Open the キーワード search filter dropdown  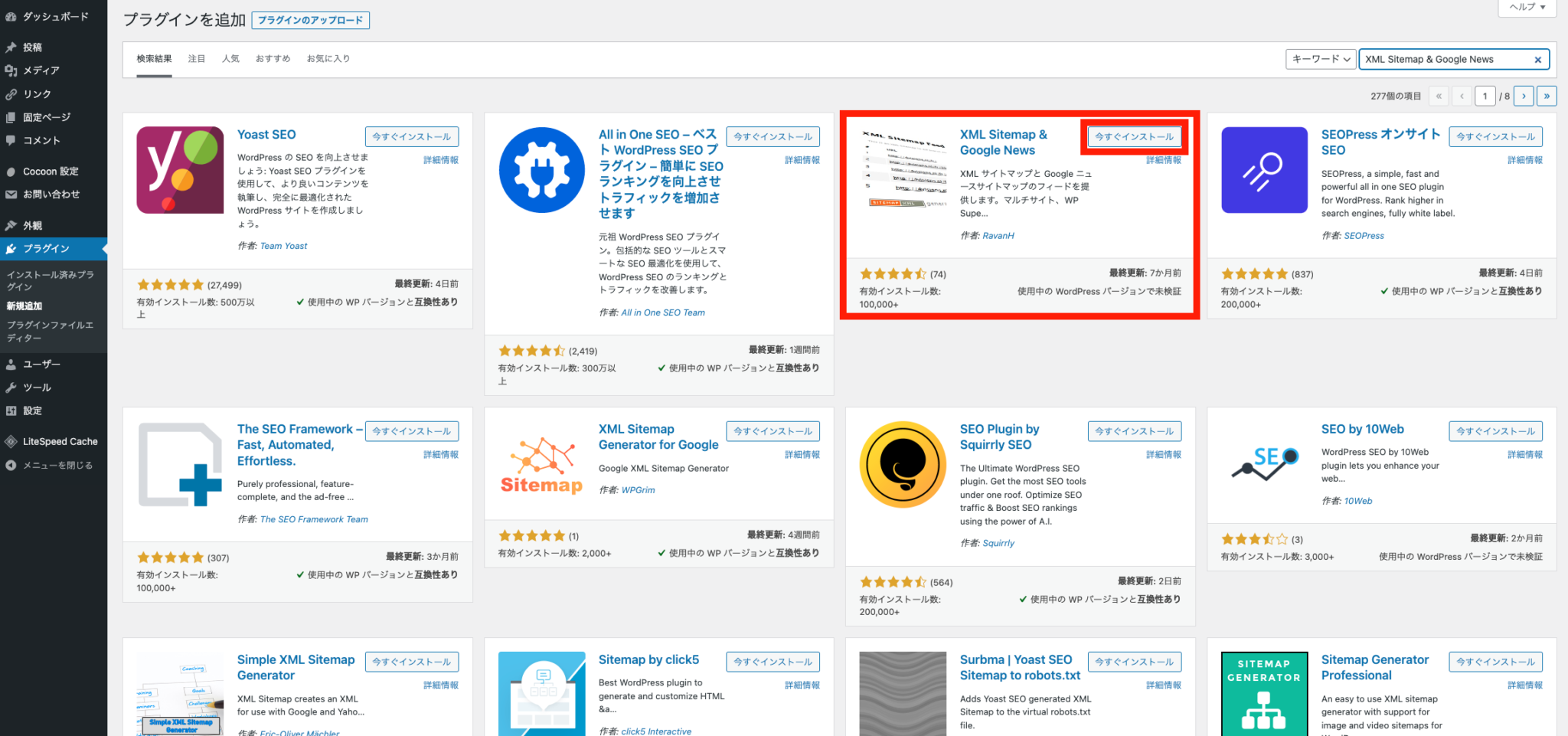1320,59
